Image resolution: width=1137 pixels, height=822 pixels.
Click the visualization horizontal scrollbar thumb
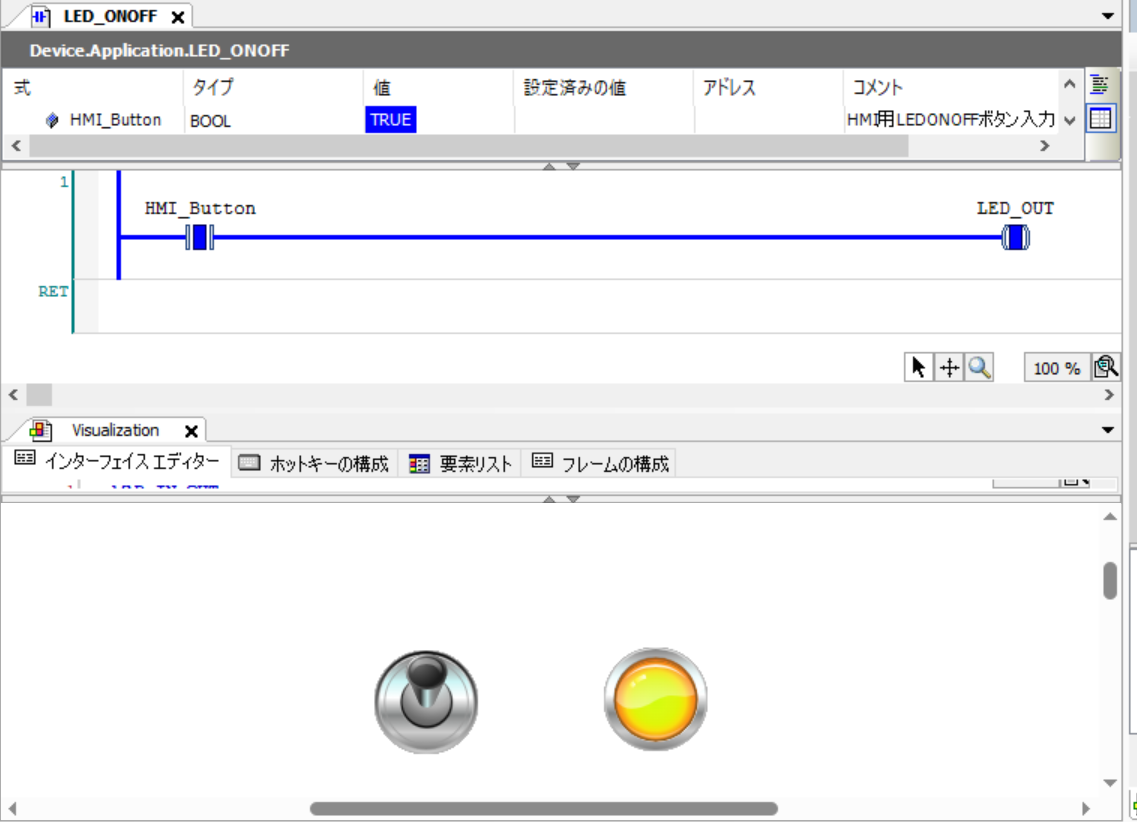tap(543, 808)
